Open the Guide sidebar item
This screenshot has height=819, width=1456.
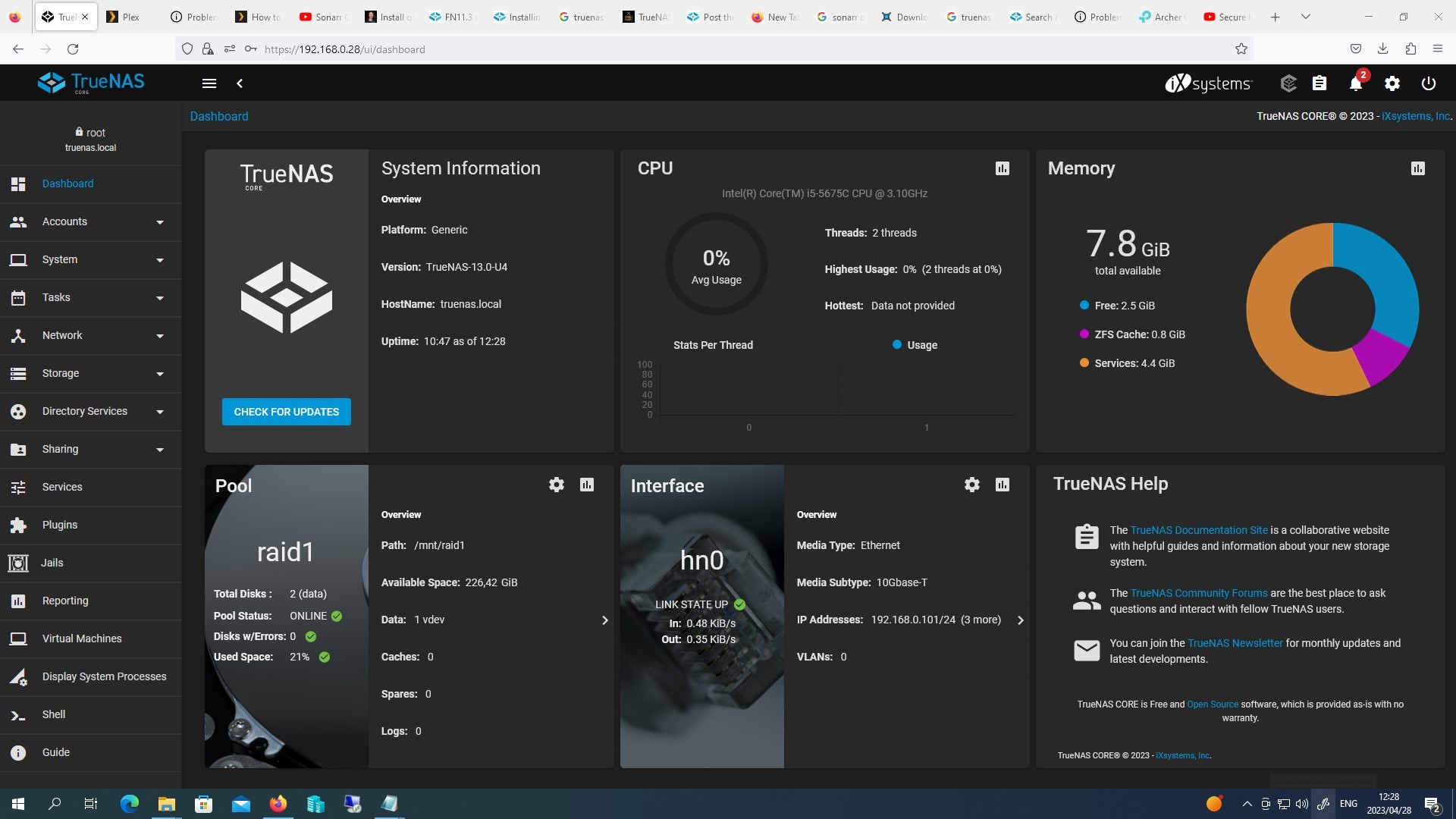pyautogui.click(x=91, y=752)
